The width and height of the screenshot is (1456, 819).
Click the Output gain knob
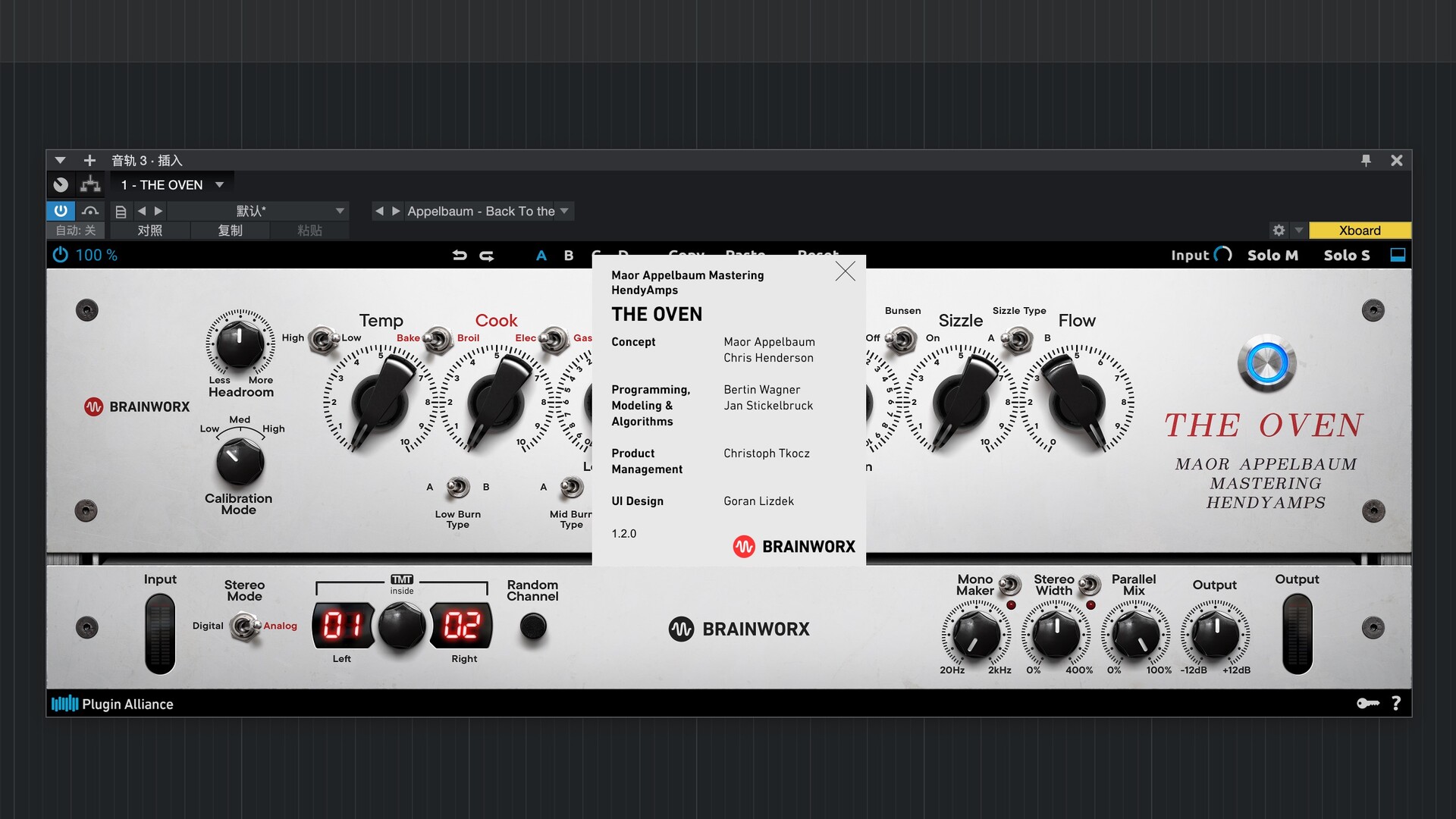tap(1215, 635)
